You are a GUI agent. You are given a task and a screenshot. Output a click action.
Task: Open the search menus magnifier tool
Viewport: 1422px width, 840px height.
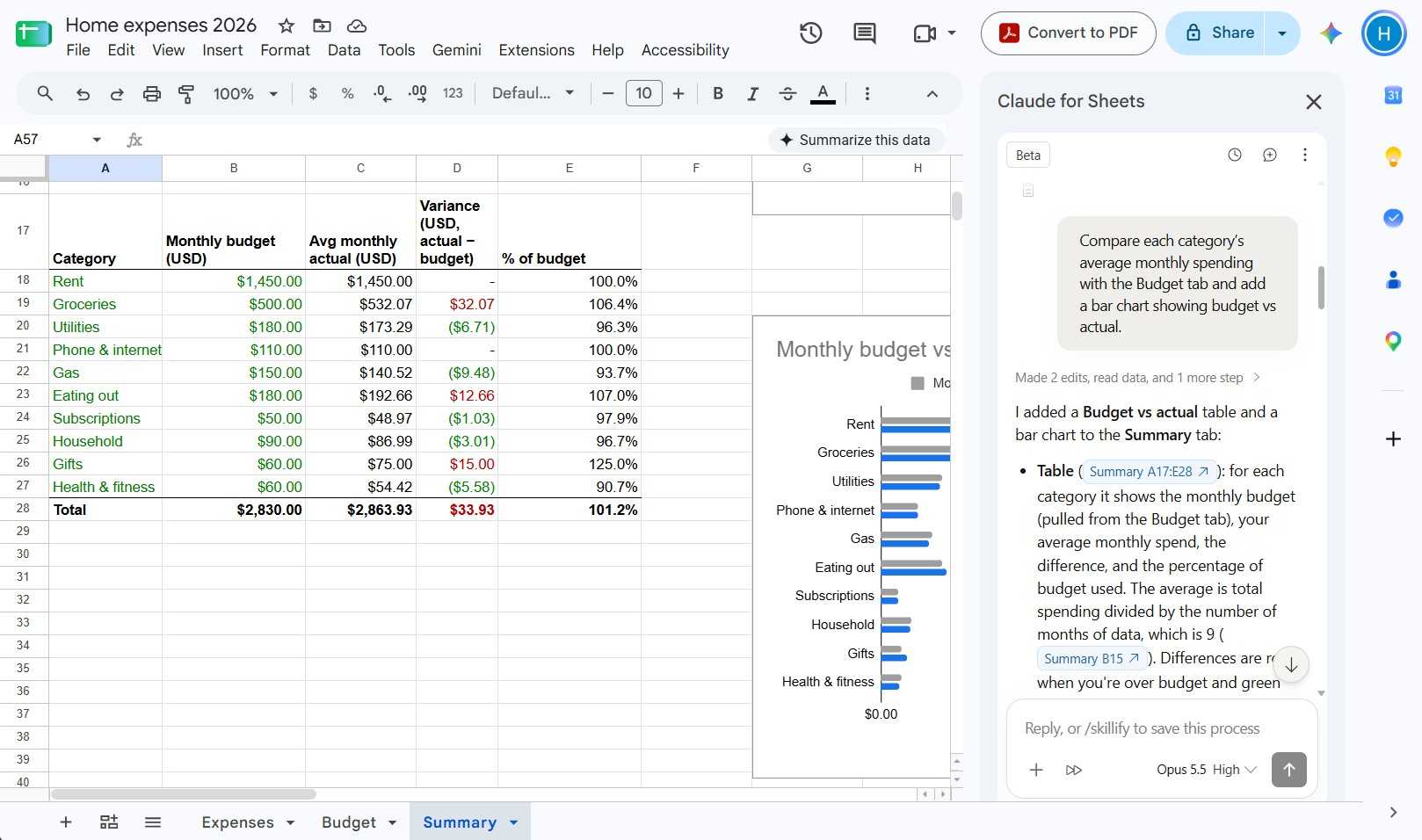pyautogui.click(x=45, y=93)
